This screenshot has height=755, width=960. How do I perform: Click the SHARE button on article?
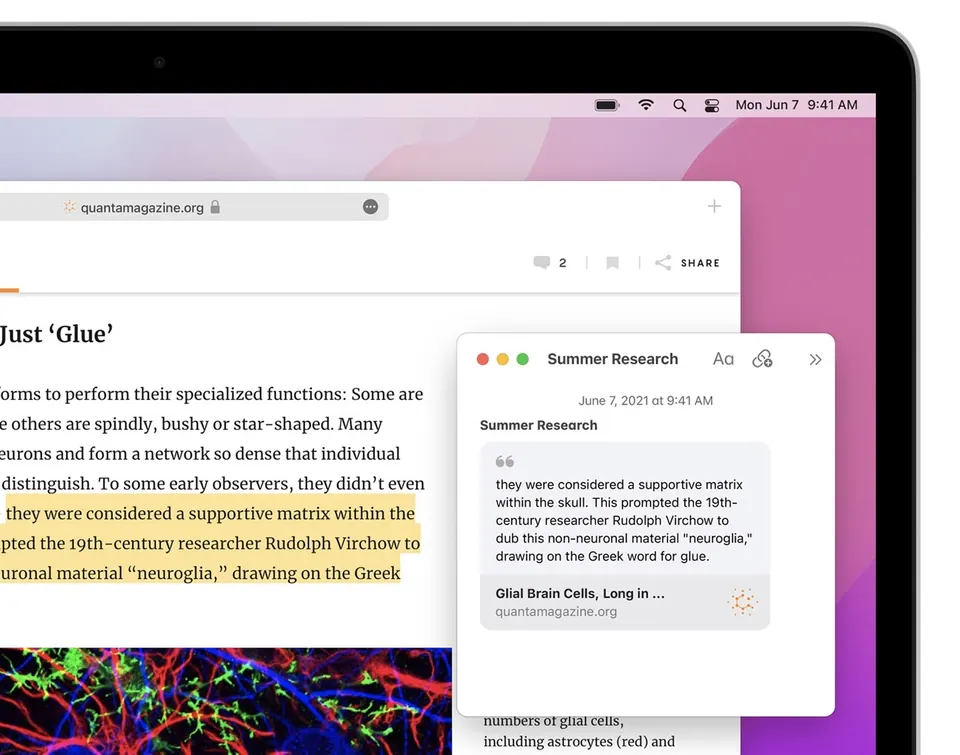click(687, 263)
